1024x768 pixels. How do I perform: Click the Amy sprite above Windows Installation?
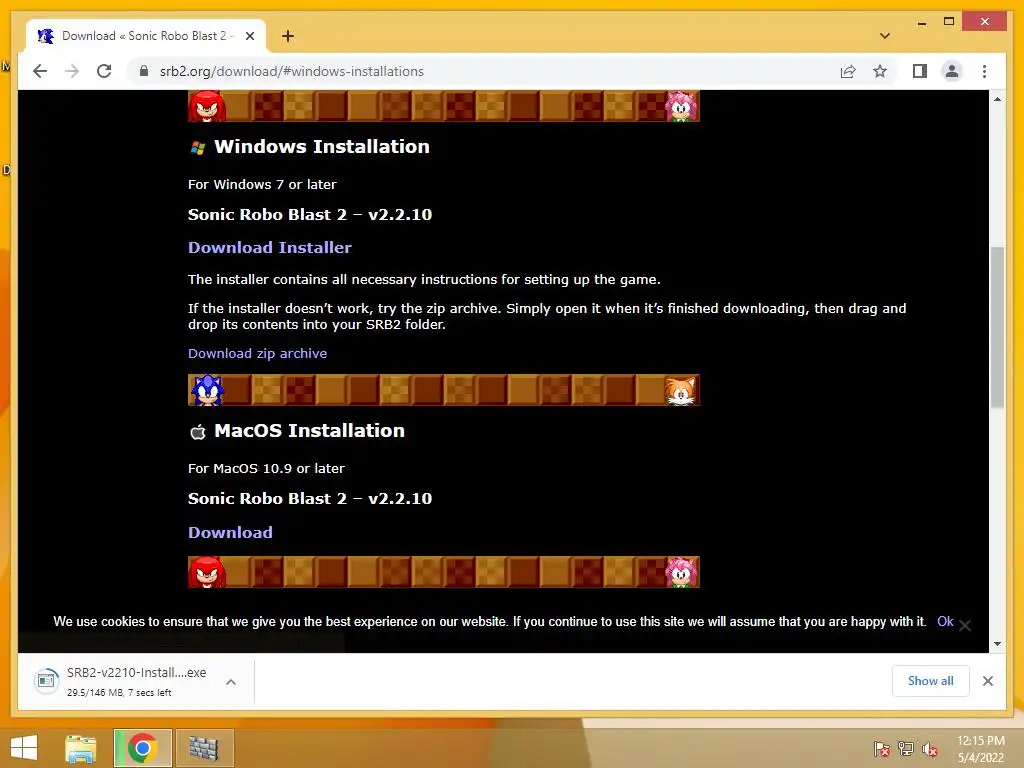(680, 106)
